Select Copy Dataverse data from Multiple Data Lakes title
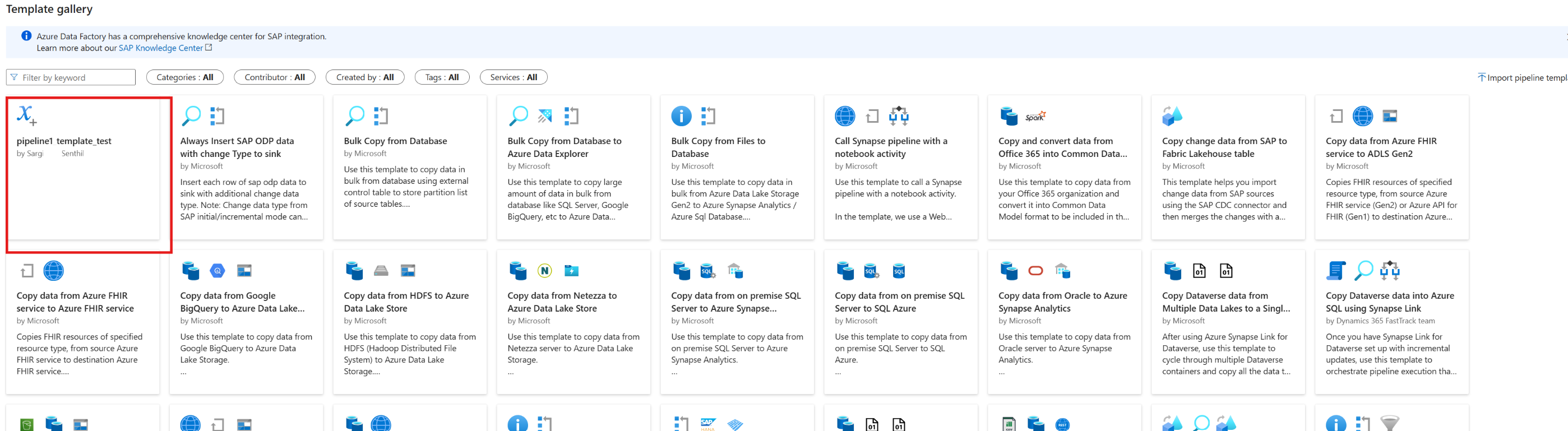The height and width of the screenshot is (431, 1568). pos(1226,302)
